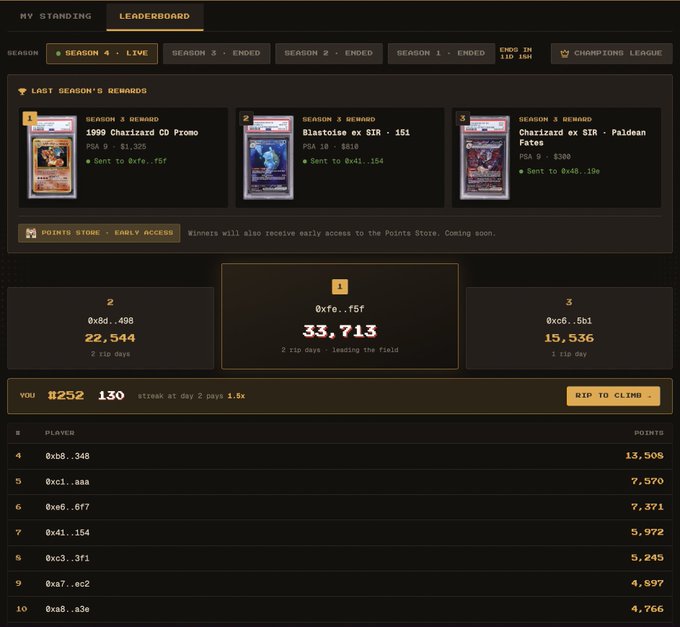Click the rank 1 badge on Charizard CD Promo
The height and width of the screenshot is (627, 680).
pos(29,118)
